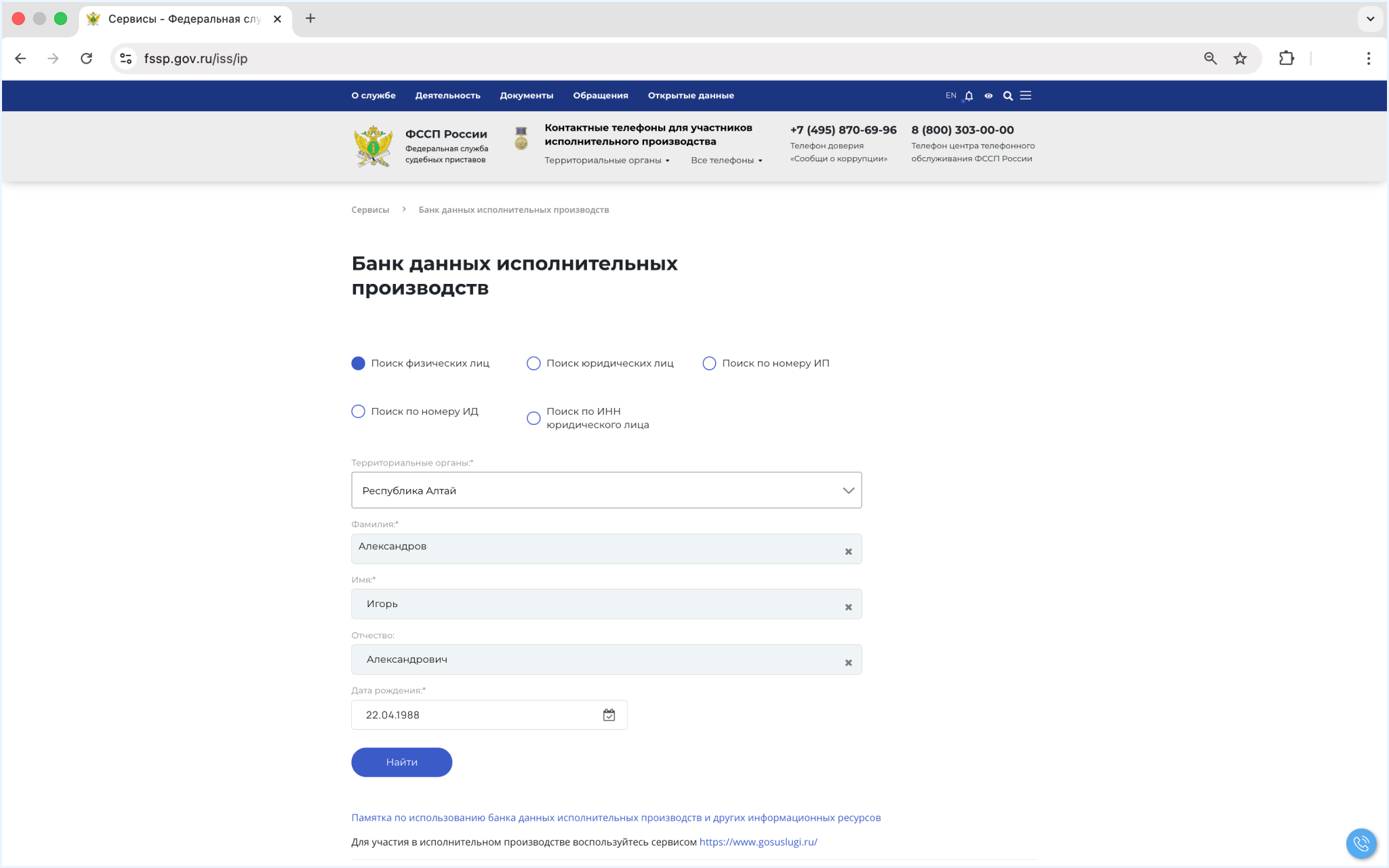Screen dimensions: 1389x868
Task: Click the blue phone call widget icon
Action: click(1361, 844)
